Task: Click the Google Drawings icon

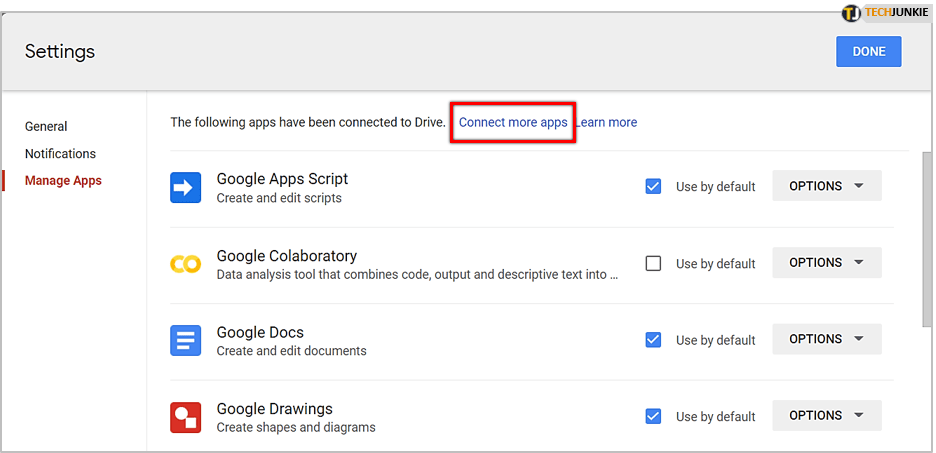Action: click(186, 417)
